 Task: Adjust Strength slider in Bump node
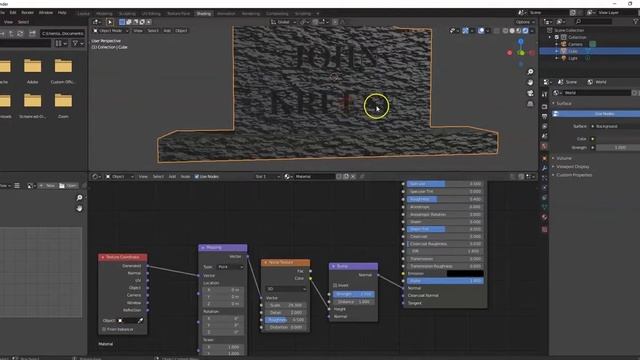pyautogui.click(x=354, y=294)
